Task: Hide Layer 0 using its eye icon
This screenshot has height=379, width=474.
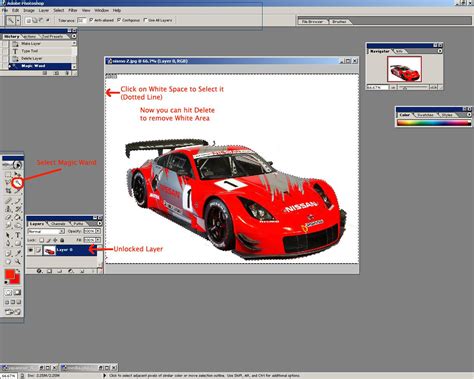Action: point(31,250)
